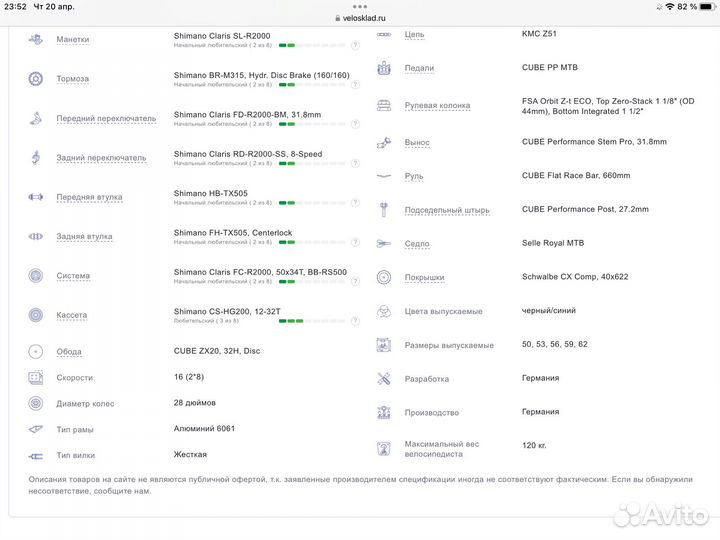720x540 pixels.
Task: Click the fork icon next to Тип вилки
Action: coord(36,456)
